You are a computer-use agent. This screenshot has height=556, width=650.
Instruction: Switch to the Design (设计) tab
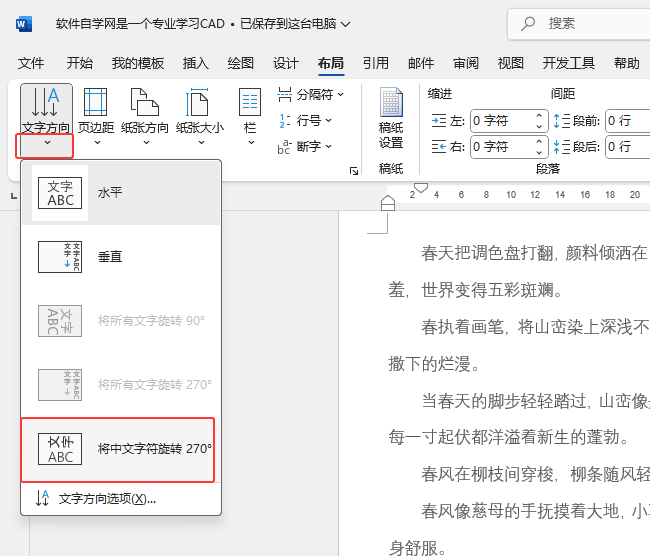(286, 63)
